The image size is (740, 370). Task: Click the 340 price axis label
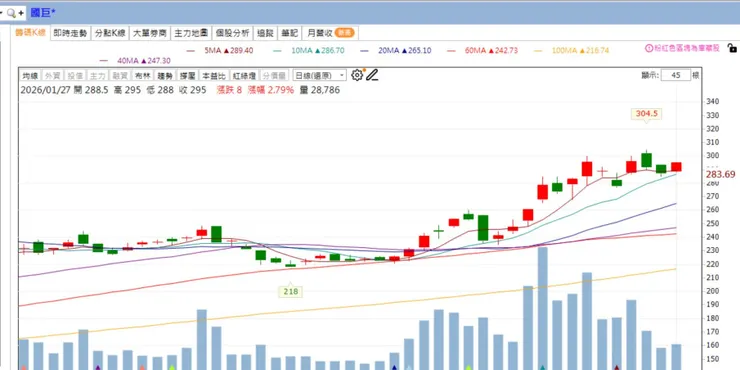712,102
